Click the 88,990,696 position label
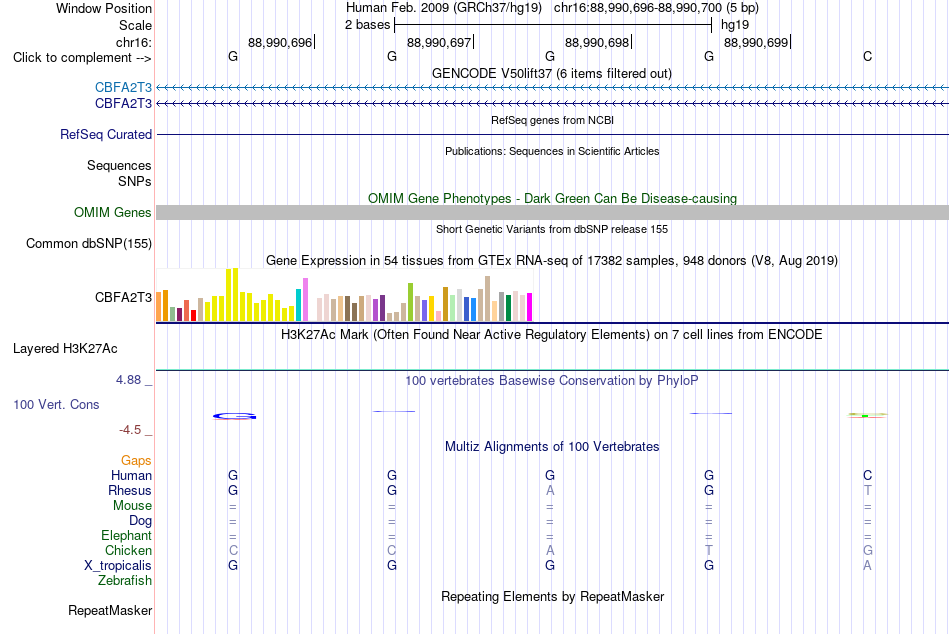This screenshot has width=950, height=634. point(280,42)
